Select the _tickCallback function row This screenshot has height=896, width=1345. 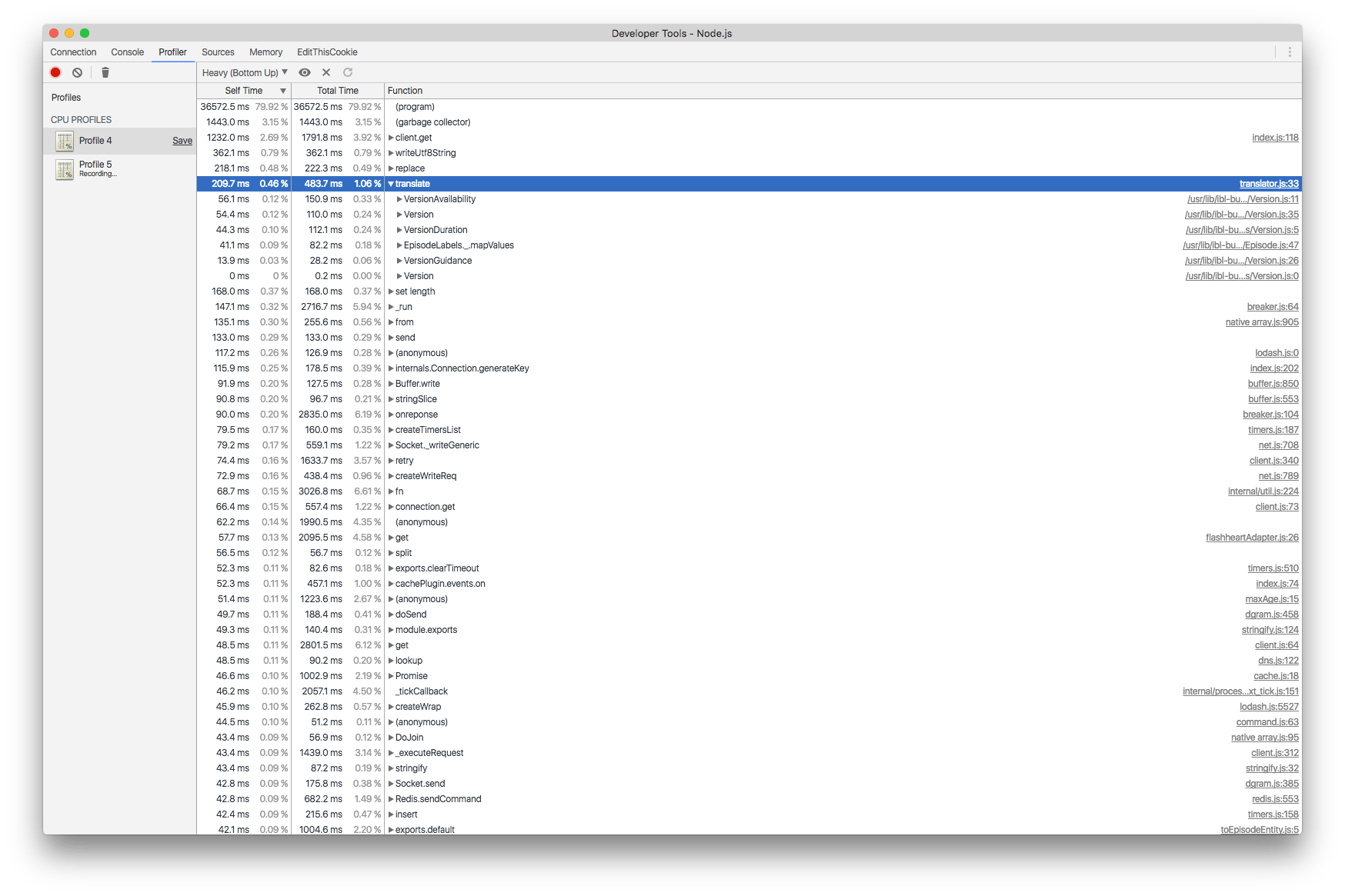(749, 691)
